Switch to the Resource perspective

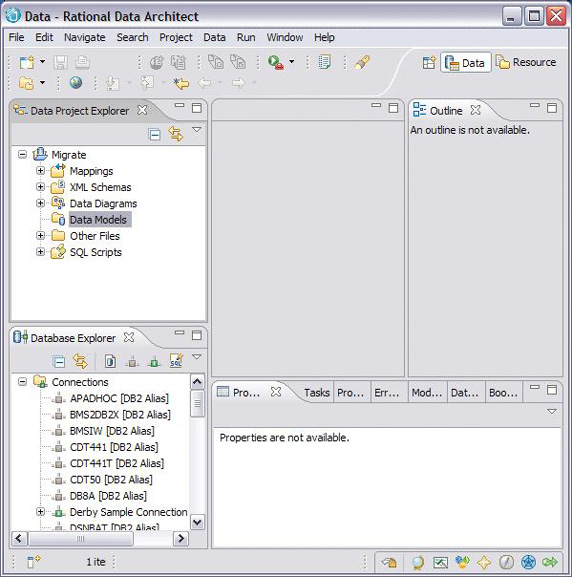[x=525, y=62]
